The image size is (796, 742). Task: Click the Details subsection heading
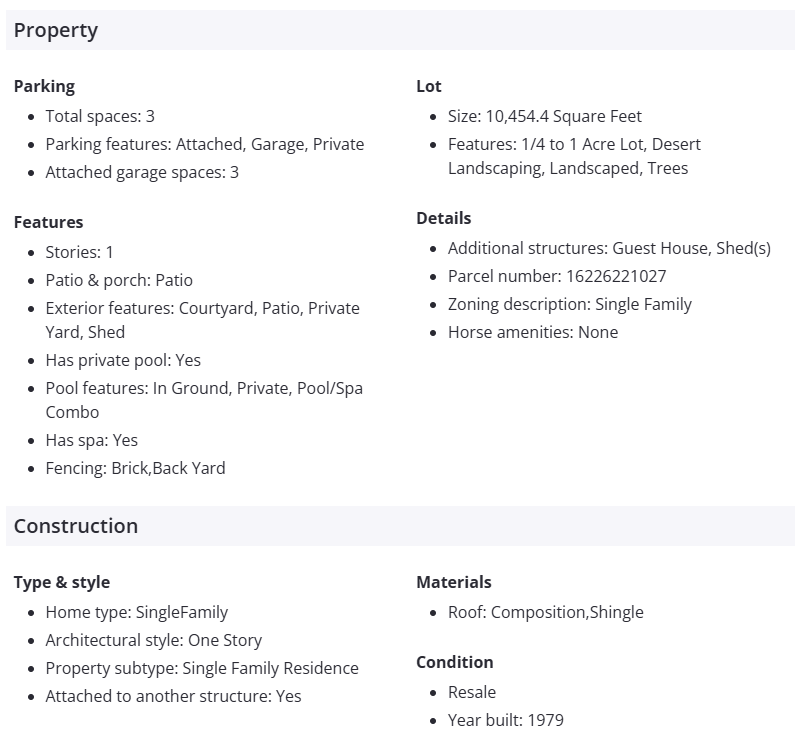click(x=444, y=218)
